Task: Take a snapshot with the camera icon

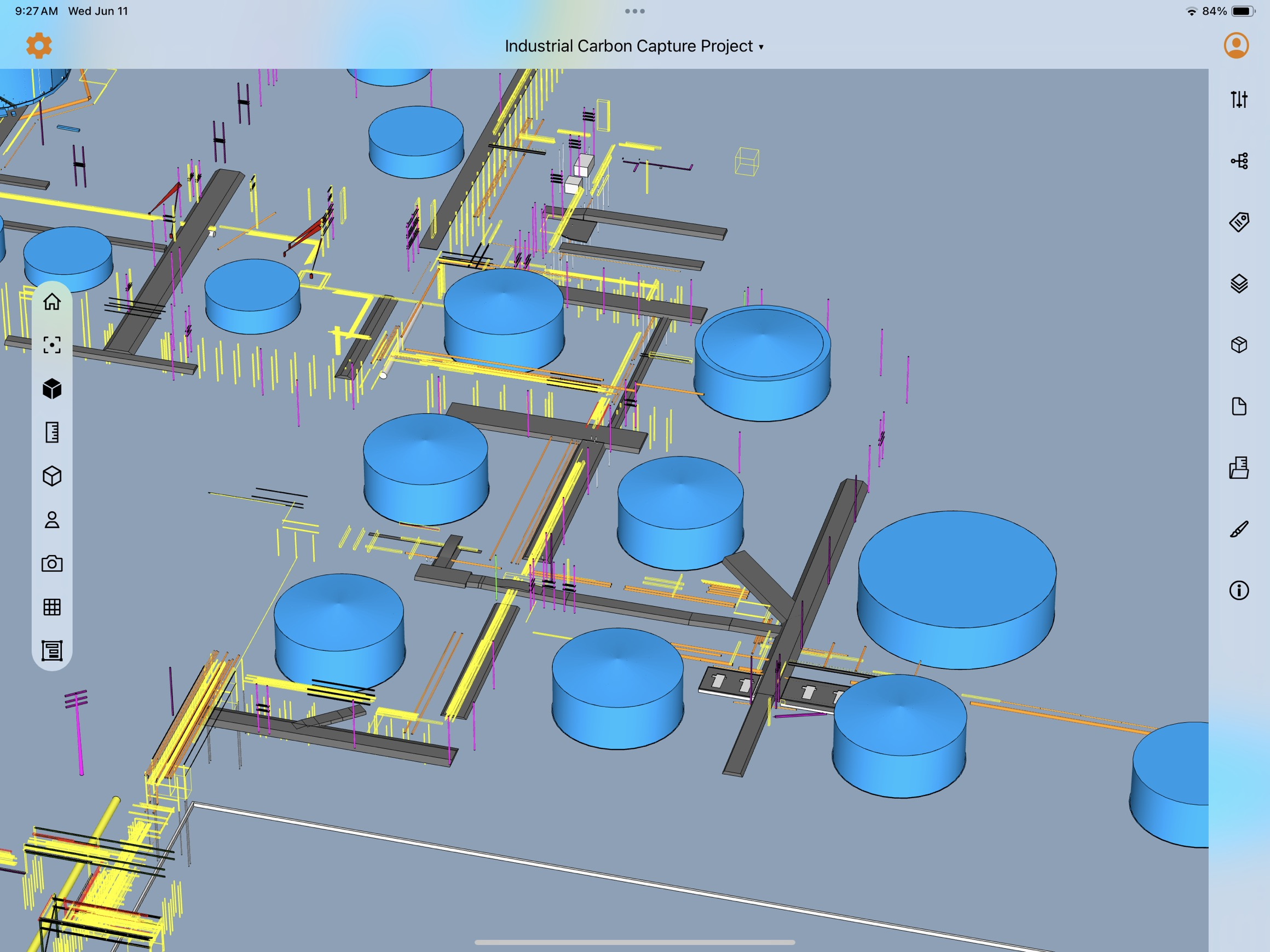Action: tap(52, 563)
